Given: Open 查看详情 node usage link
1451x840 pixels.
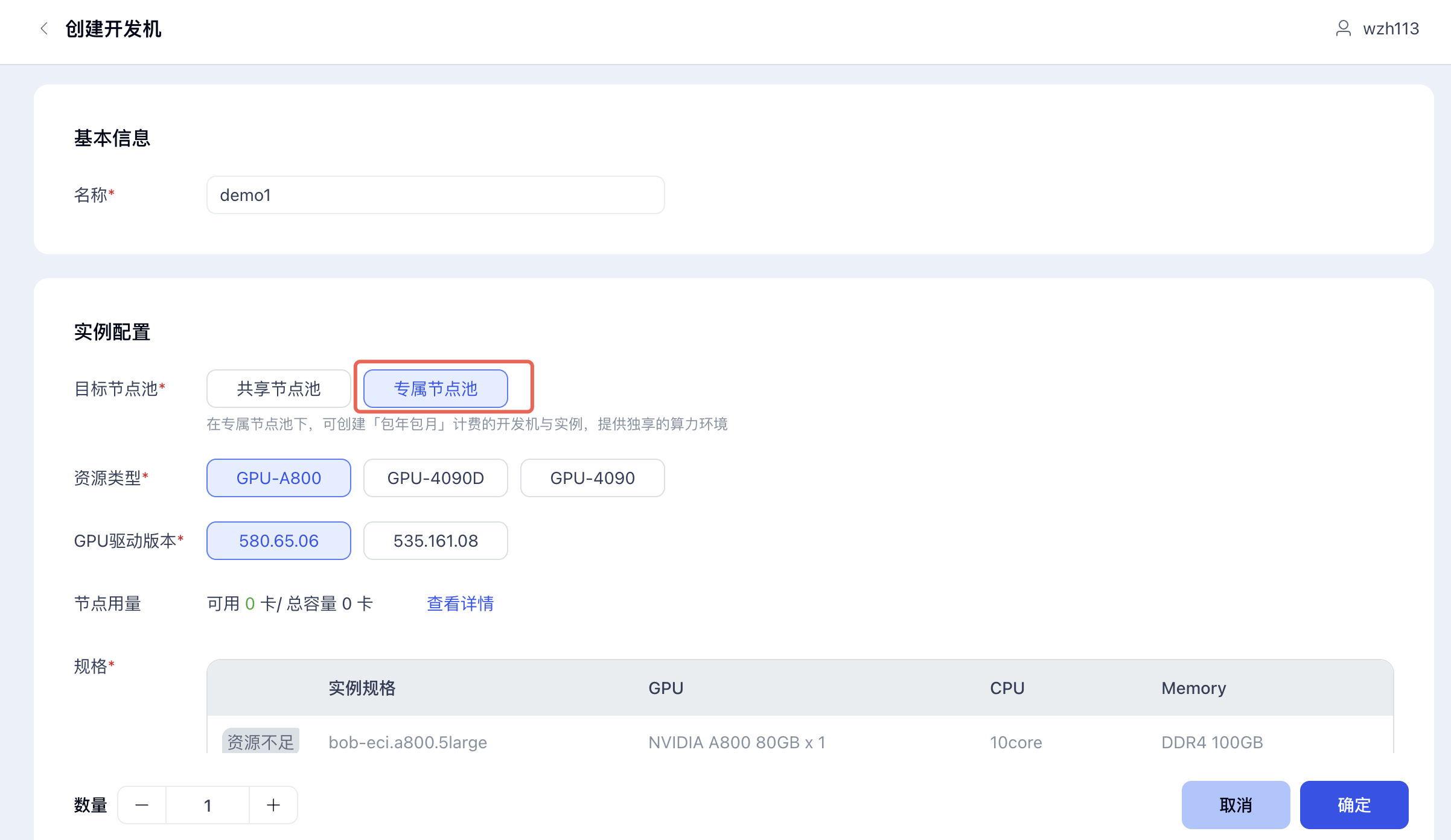Looking at the screenshot, I should point(460,603).
